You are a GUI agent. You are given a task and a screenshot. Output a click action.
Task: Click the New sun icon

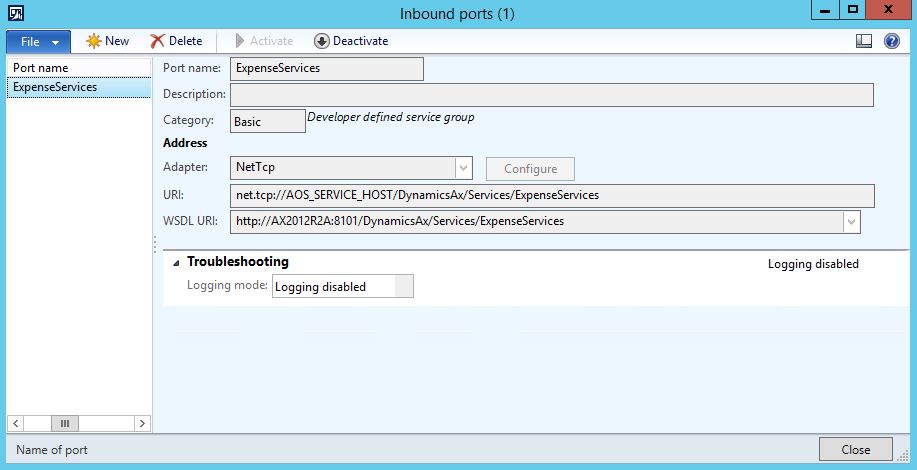[x=94, y=41]
